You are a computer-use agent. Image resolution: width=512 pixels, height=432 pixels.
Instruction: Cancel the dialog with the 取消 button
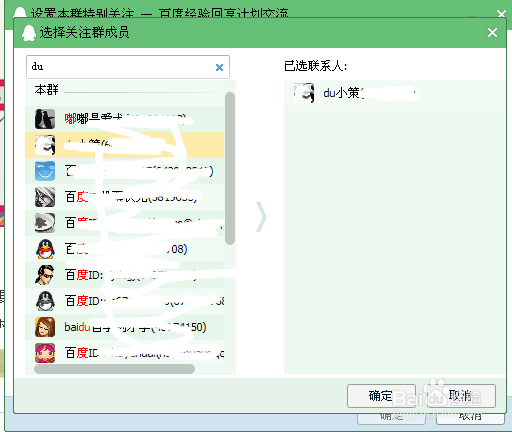(461, 396)
